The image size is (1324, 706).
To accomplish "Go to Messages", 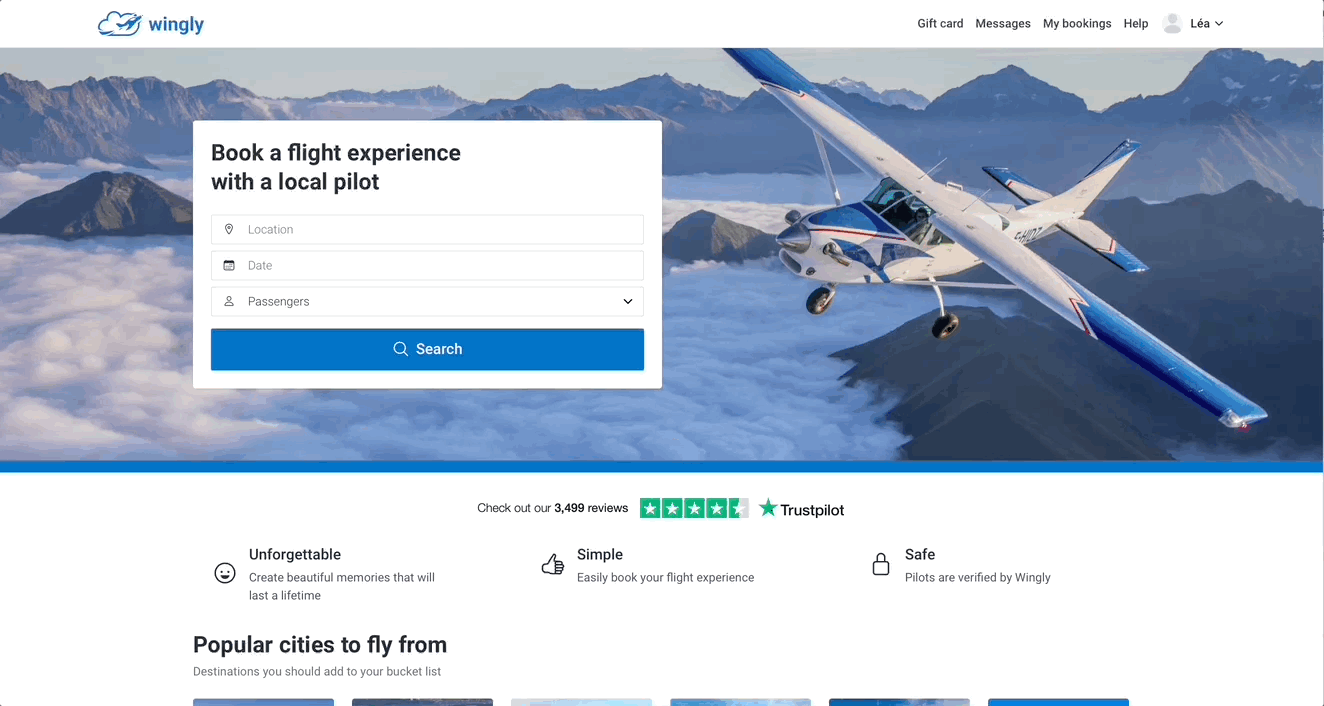I will tap(1003, 24).
